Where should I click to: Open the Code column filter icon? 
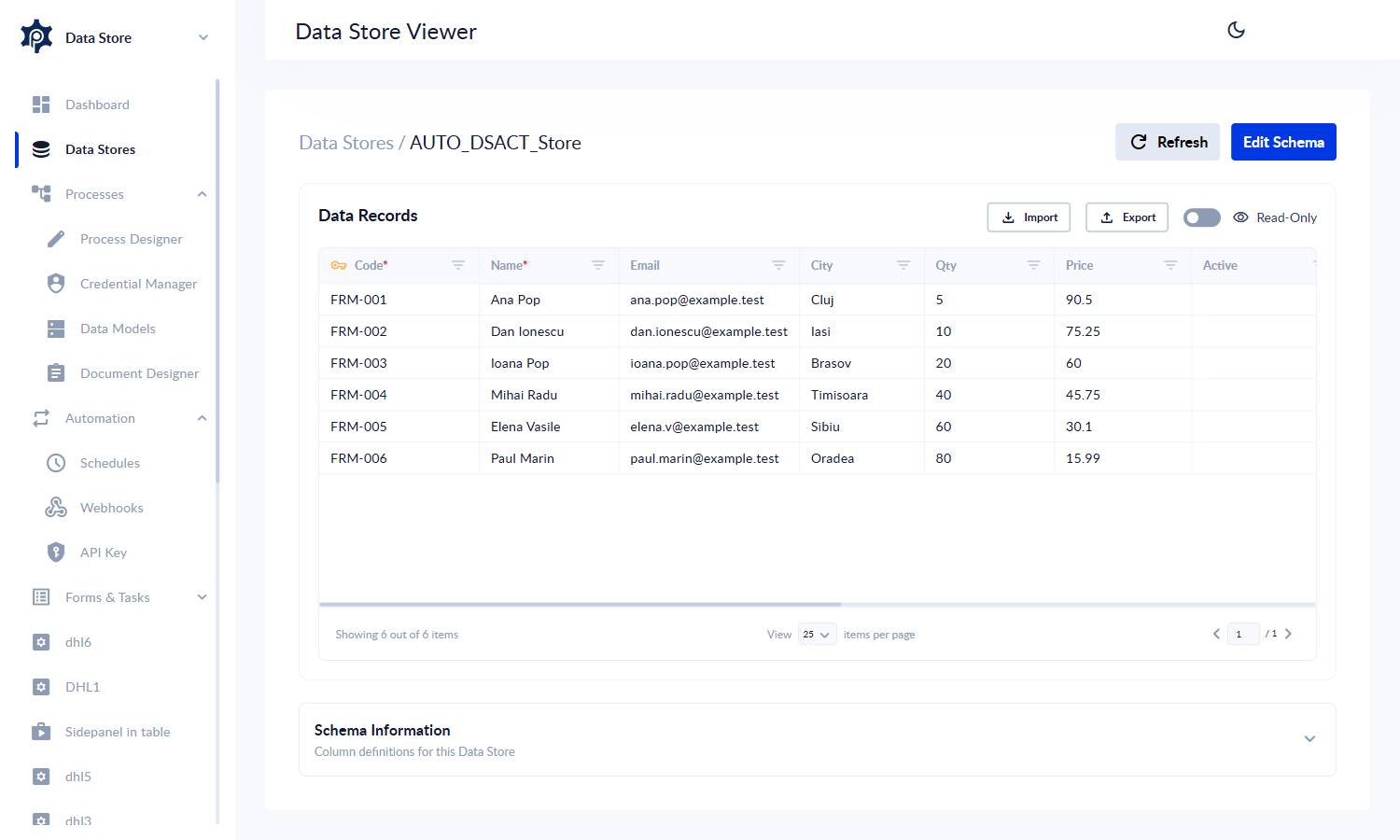point(458,265)
